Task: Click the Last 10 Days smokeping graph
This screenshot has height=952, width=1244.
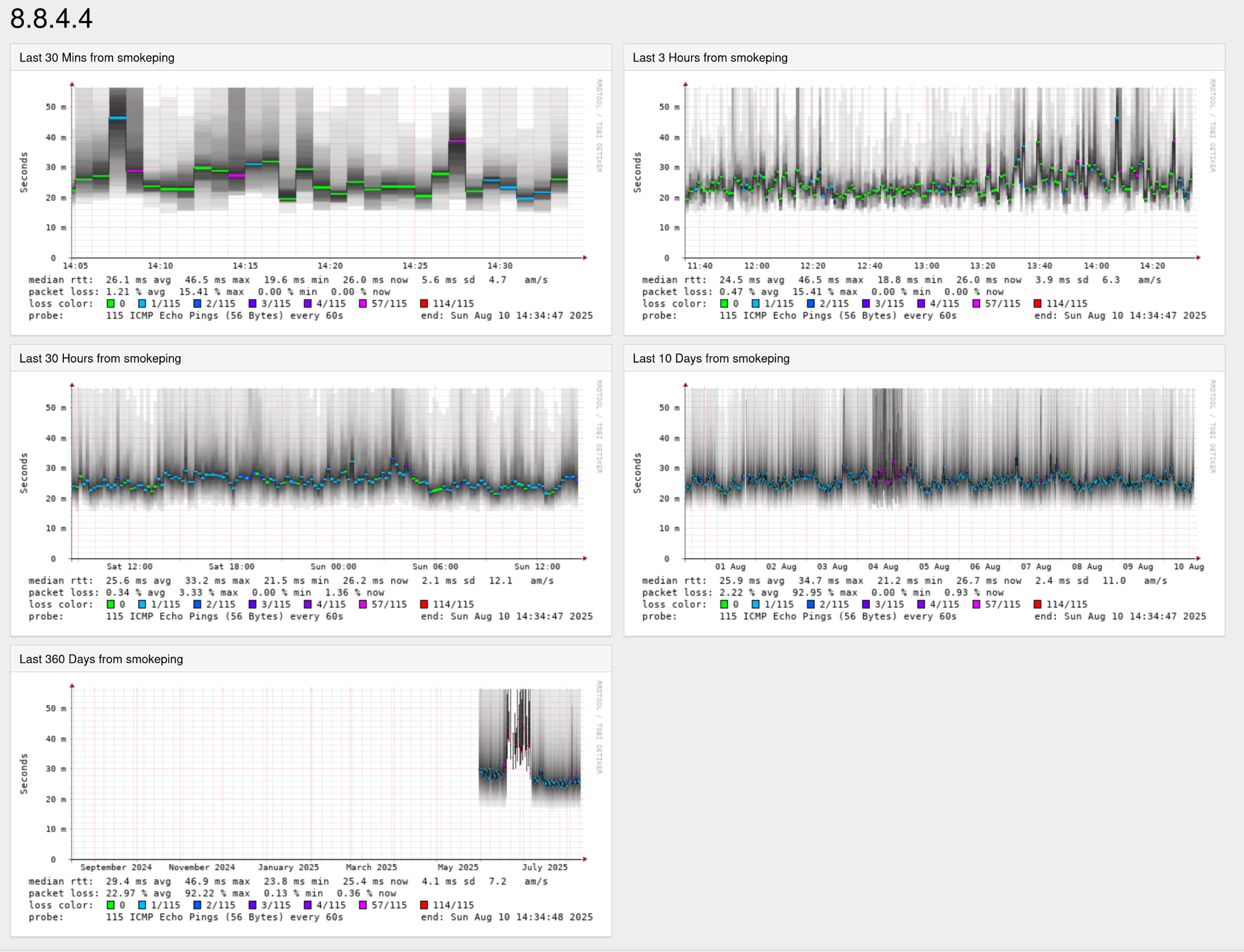Action: pyautogui.click(x=941, y=473)
